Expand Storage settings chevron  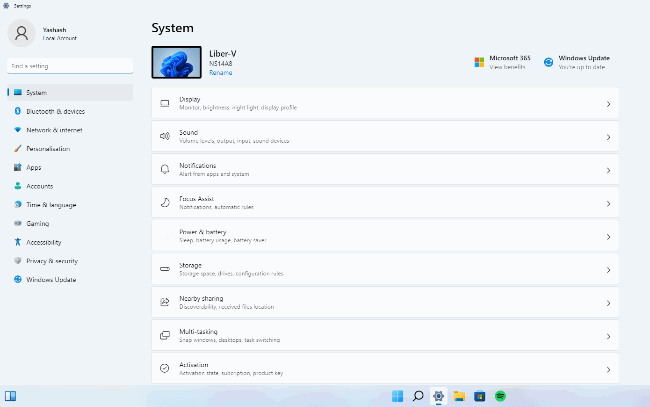608,270
